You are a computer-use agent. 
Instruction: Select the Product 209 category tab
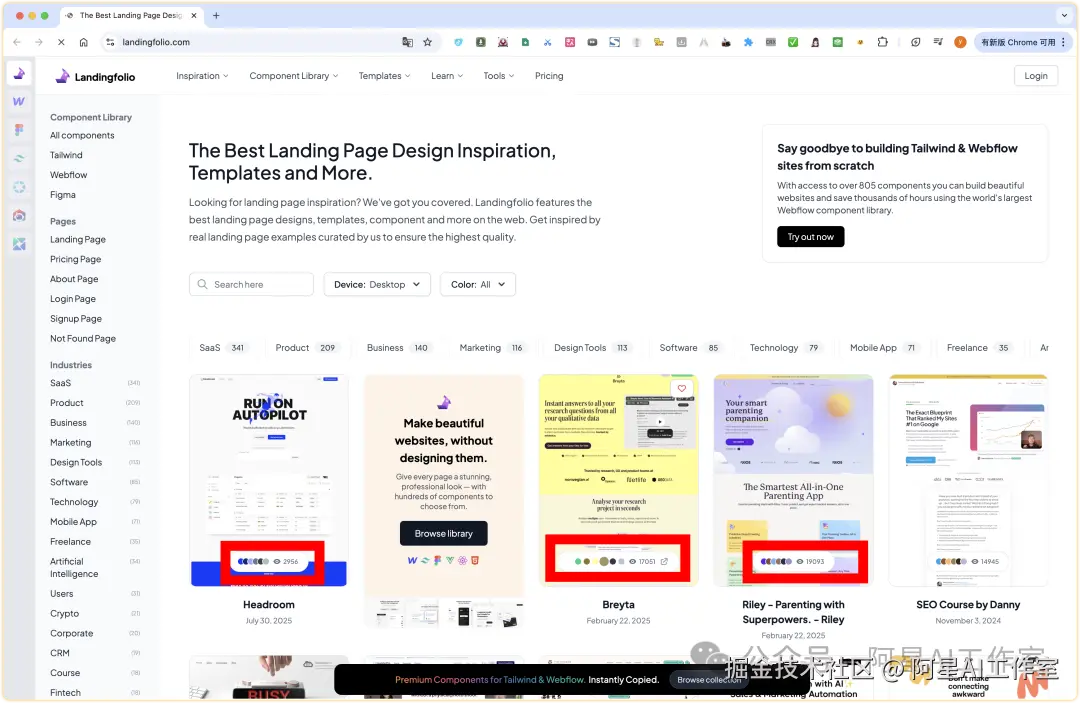point(305,348)
